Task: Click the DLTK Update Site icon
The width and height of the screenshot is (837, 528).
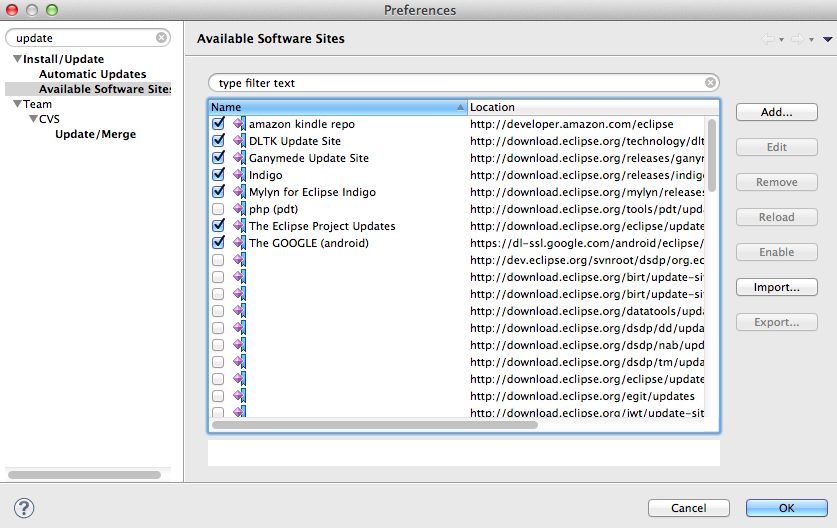Action: click(x=240, y=141)
